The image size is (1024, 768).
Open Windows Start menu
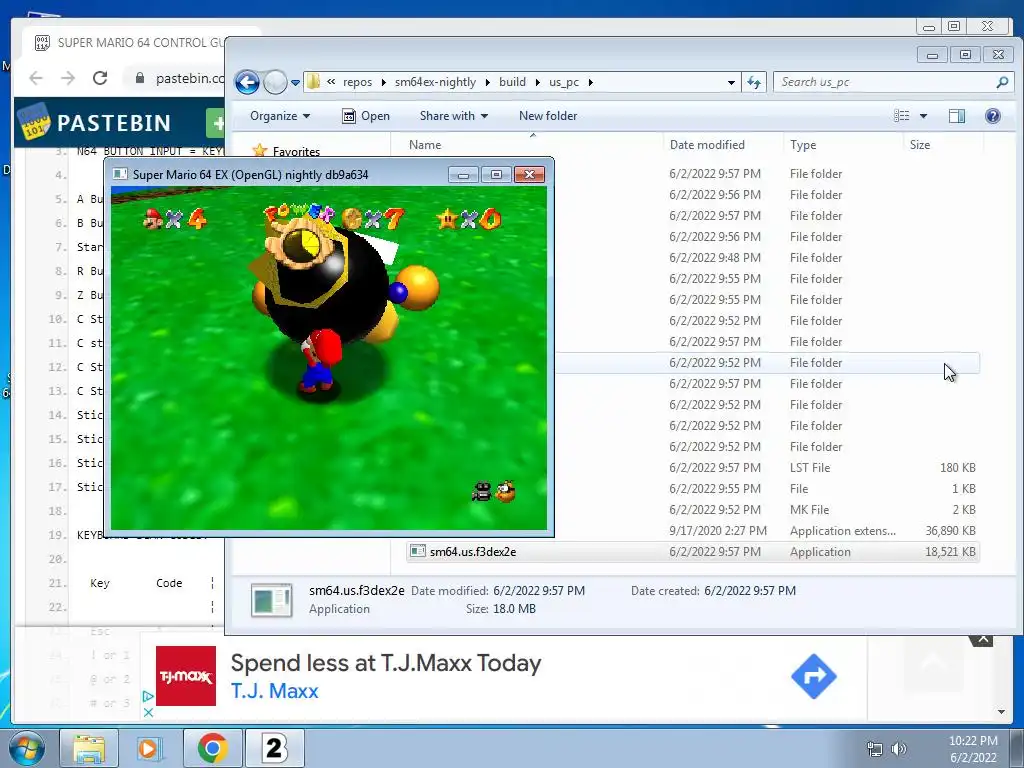pyautogui.click(x=26, y=748)
